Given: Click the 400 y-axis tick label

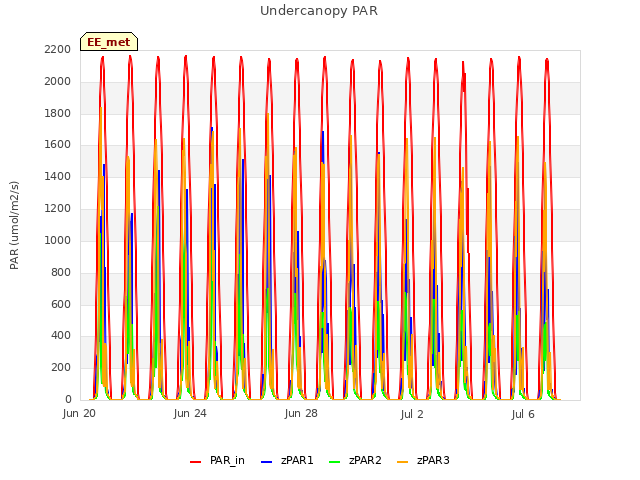Looking at the screenshot, I should tap(61, 336).
